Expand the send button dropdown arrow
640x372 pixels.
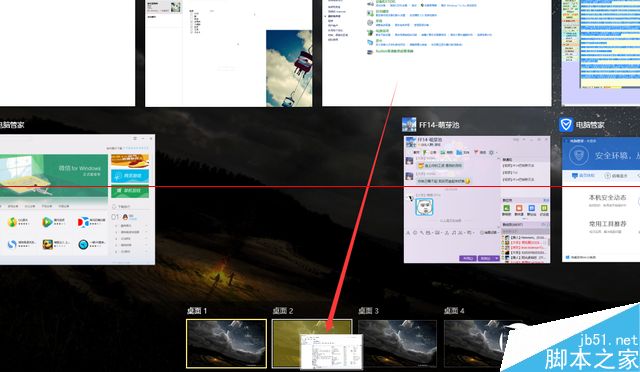[x=496, y=258]
